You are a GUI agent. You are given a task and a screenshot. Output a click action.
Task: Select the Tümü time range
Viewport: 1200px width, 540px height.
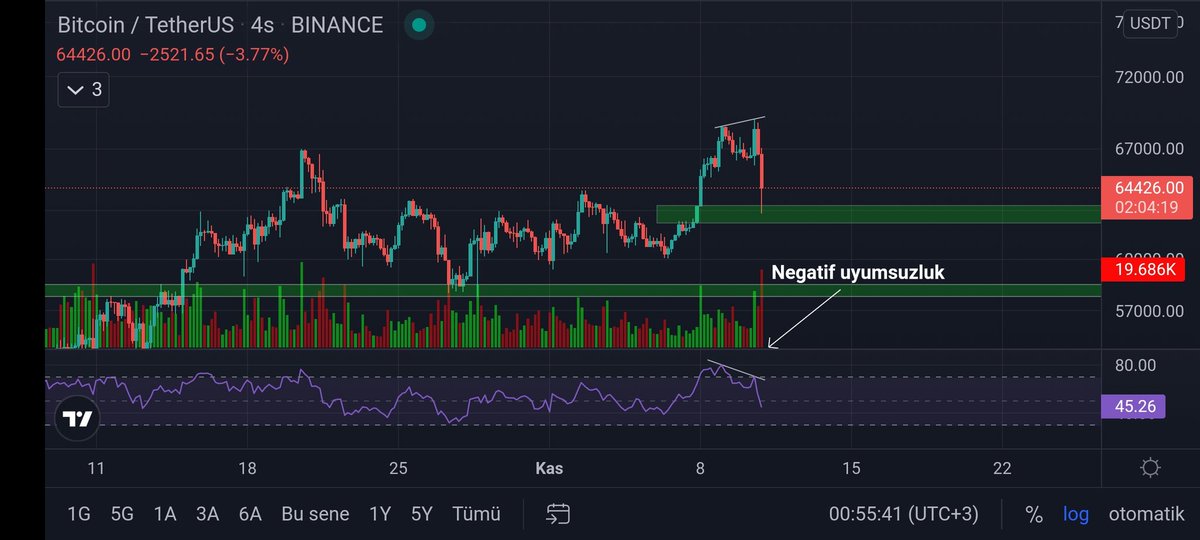pyautogui.click(x=476, y=514)
